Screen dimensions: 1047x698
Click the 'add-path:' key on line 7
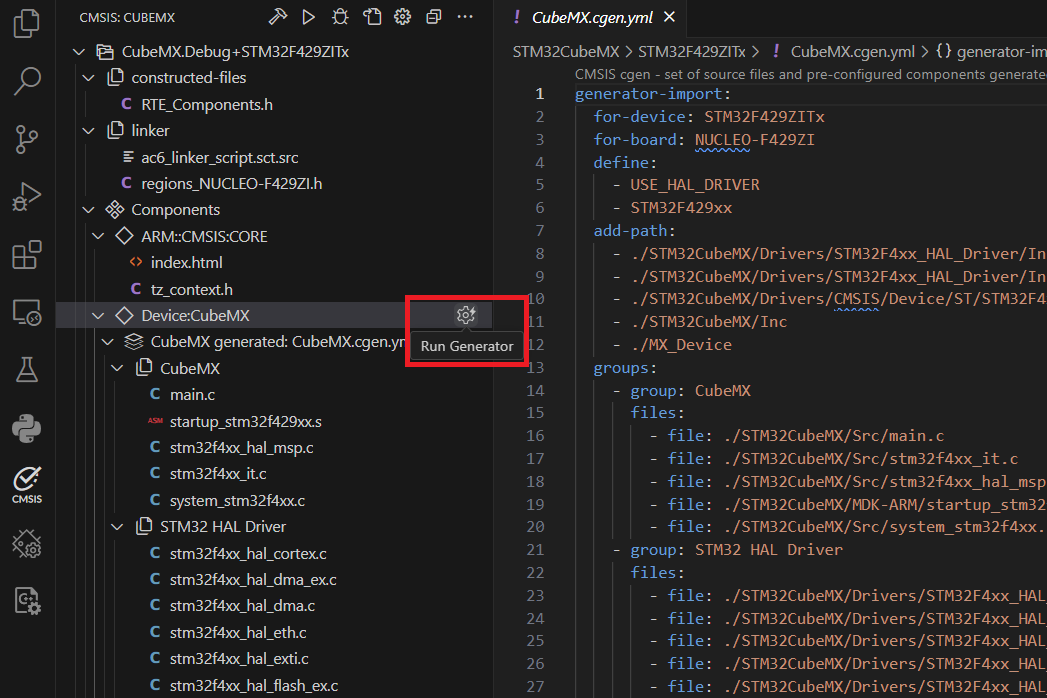pos(634,231)
